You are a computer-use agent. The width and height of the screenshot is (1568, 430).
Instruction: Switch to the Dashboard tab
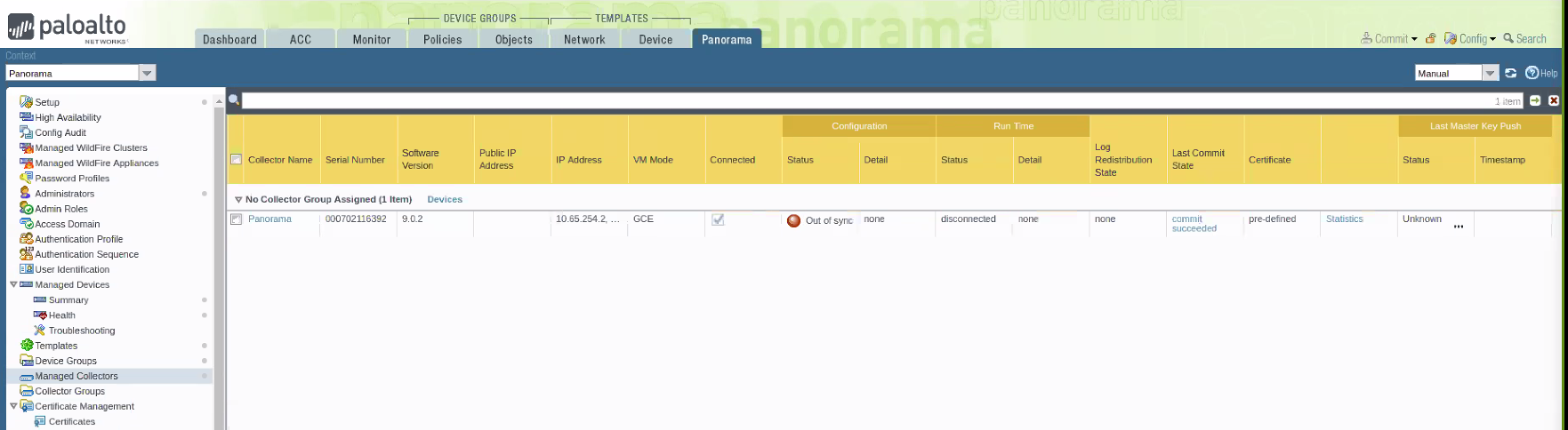pos(229,39)
